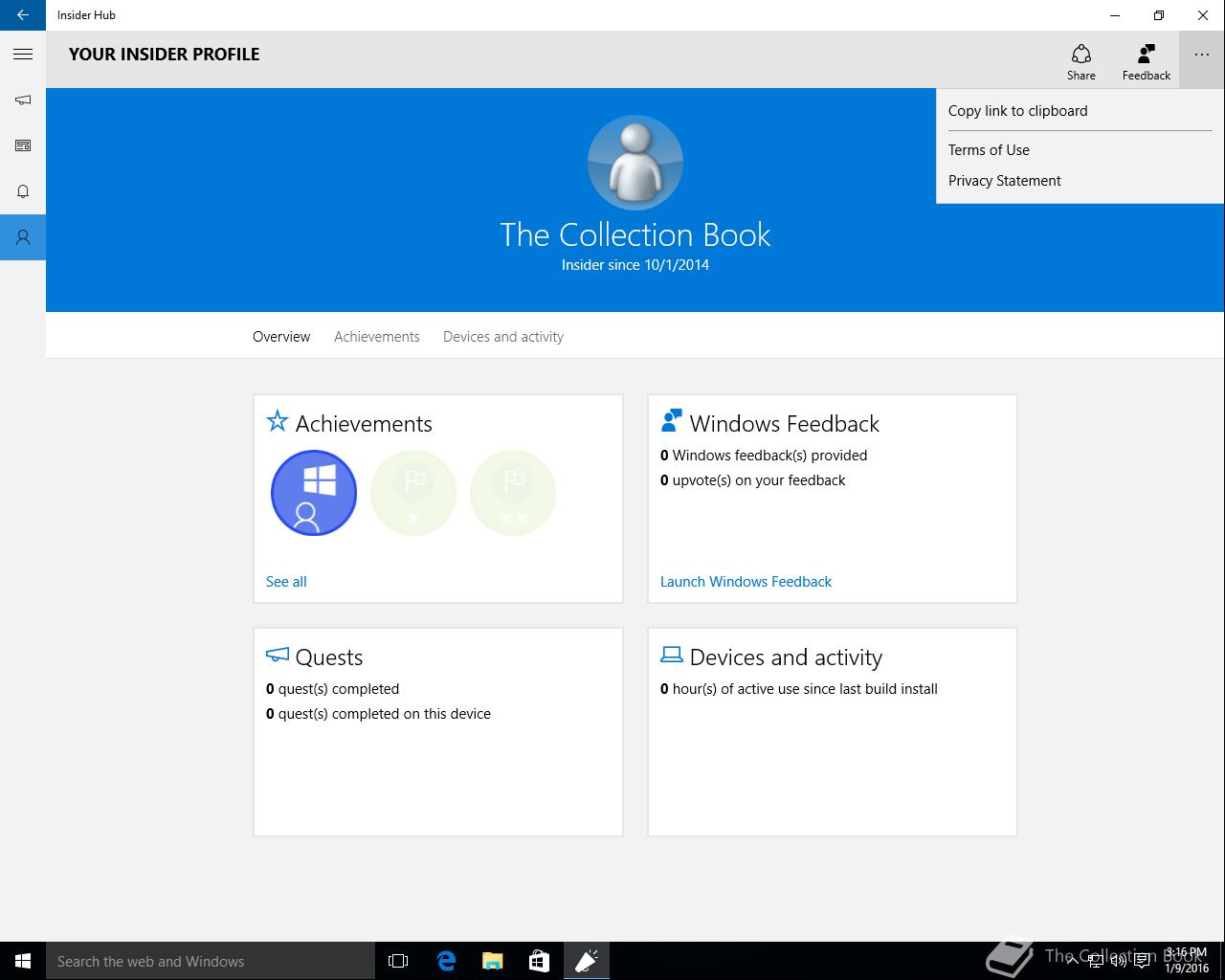Click the Search the web and Windows box

pyautogui.click(x=211, y=961)
